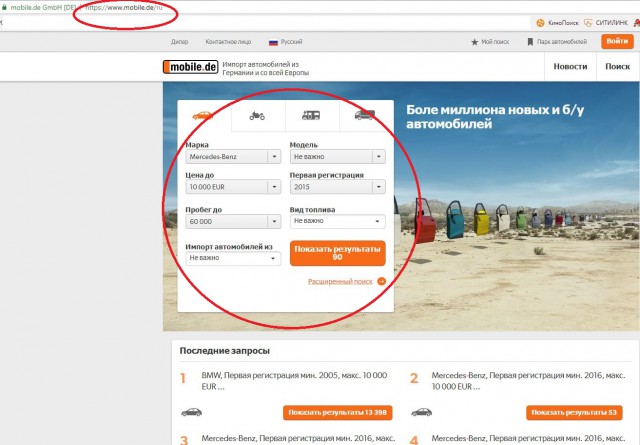The height and width of the screenshot is (445, 640).
Task: Open the Импорт автомобилей из dropdown
Action: 233,258
